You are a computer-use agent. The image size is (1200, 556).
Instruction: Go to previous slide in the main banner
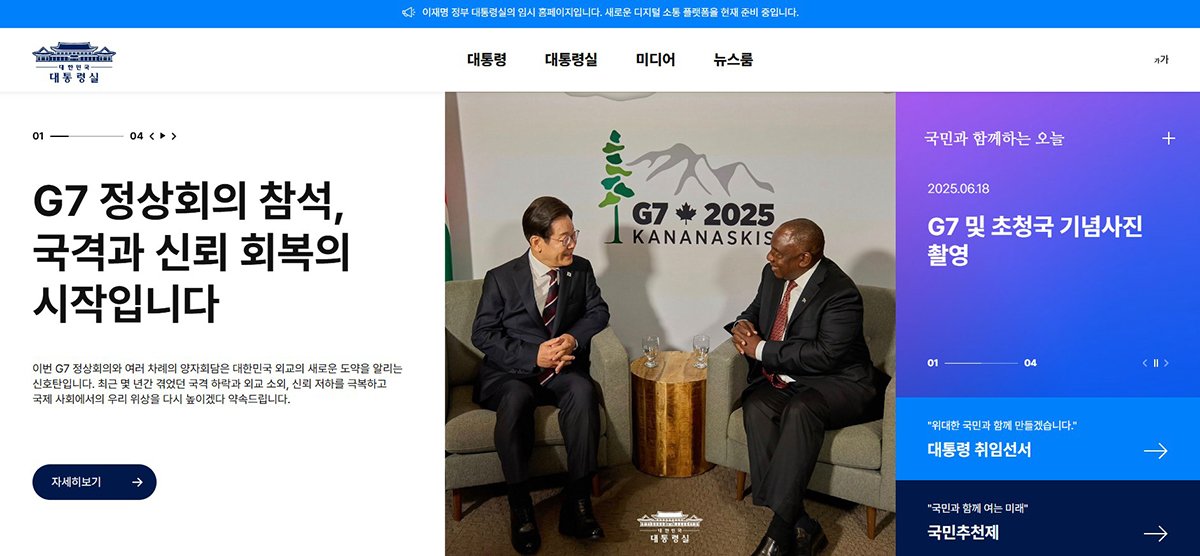[152, 136]
